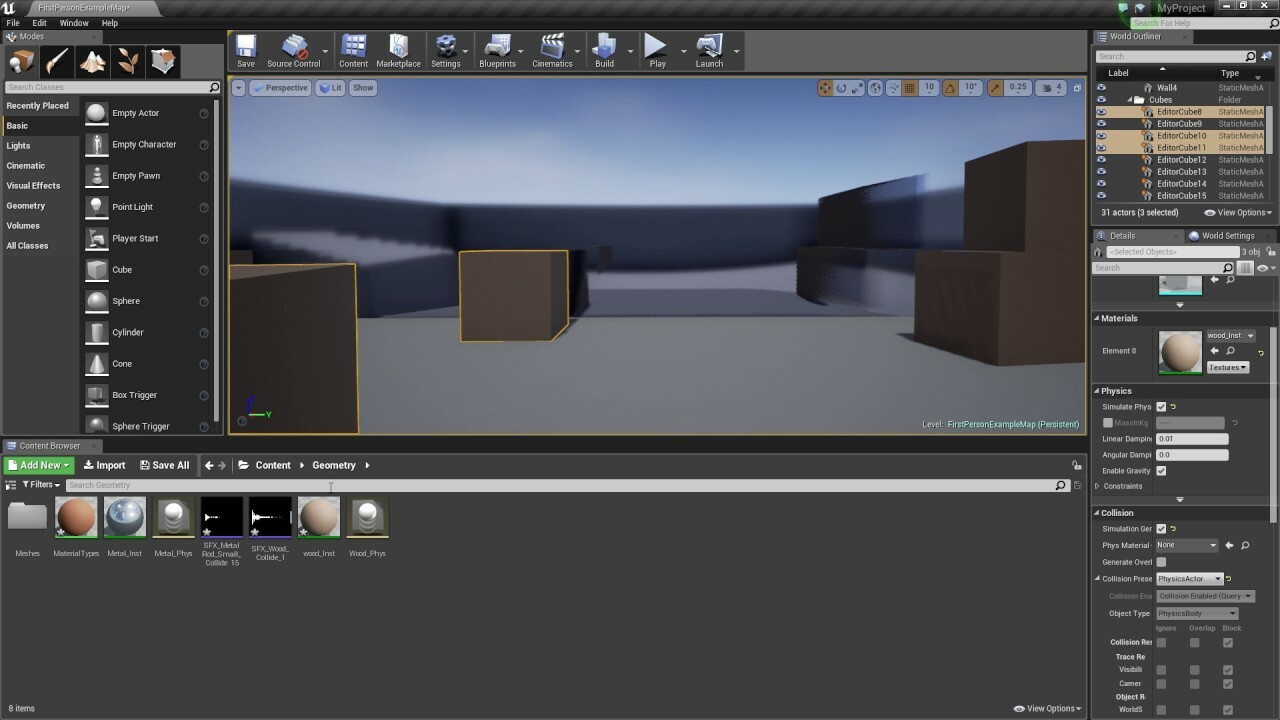The width and height of the screenshot is (1280, 720).
Task: Select the Place Cube tool in Basic modes
Action: 124,269
